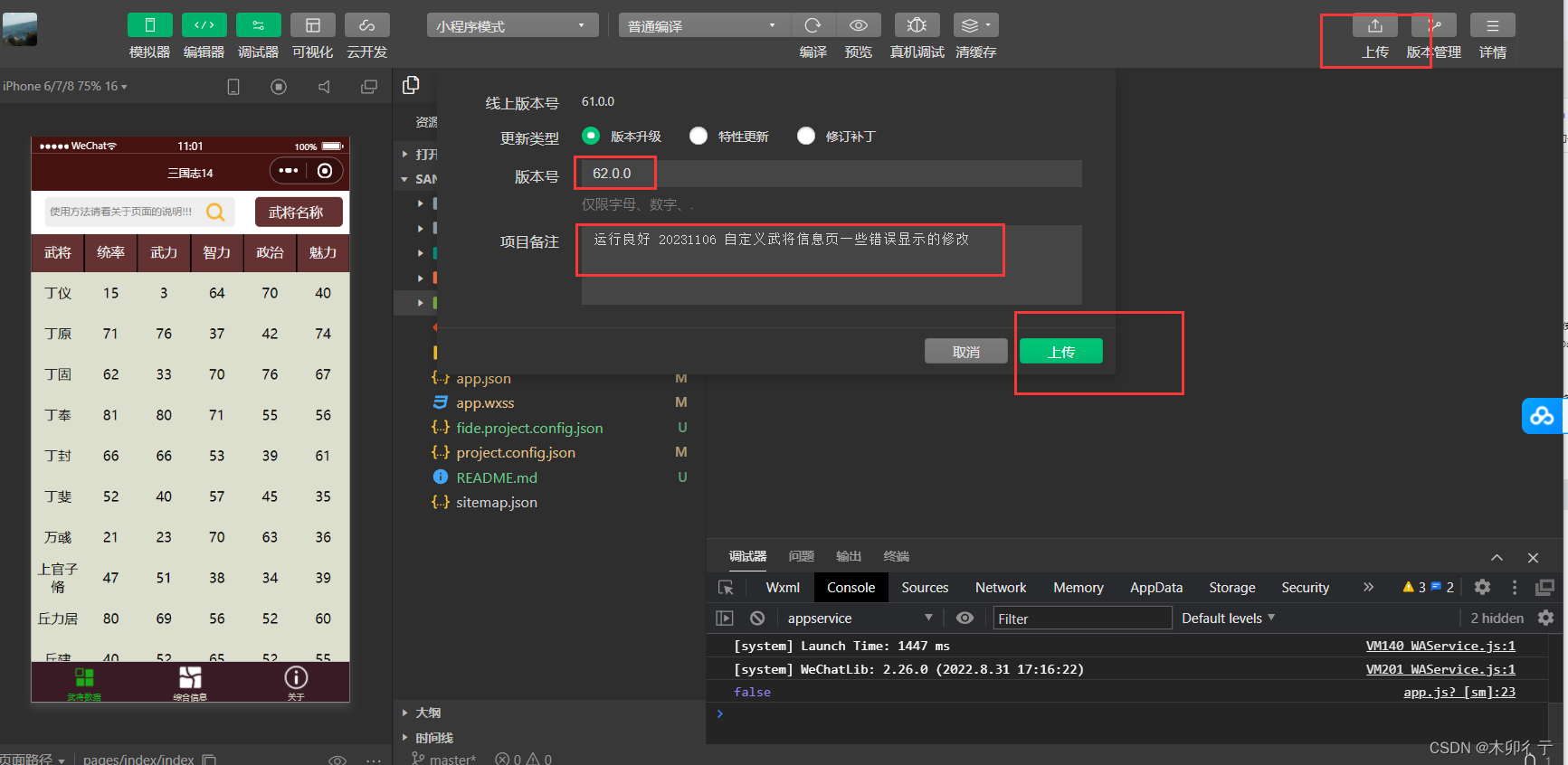
Task: Open the appservice context dropdown
Action: [860, 619]
